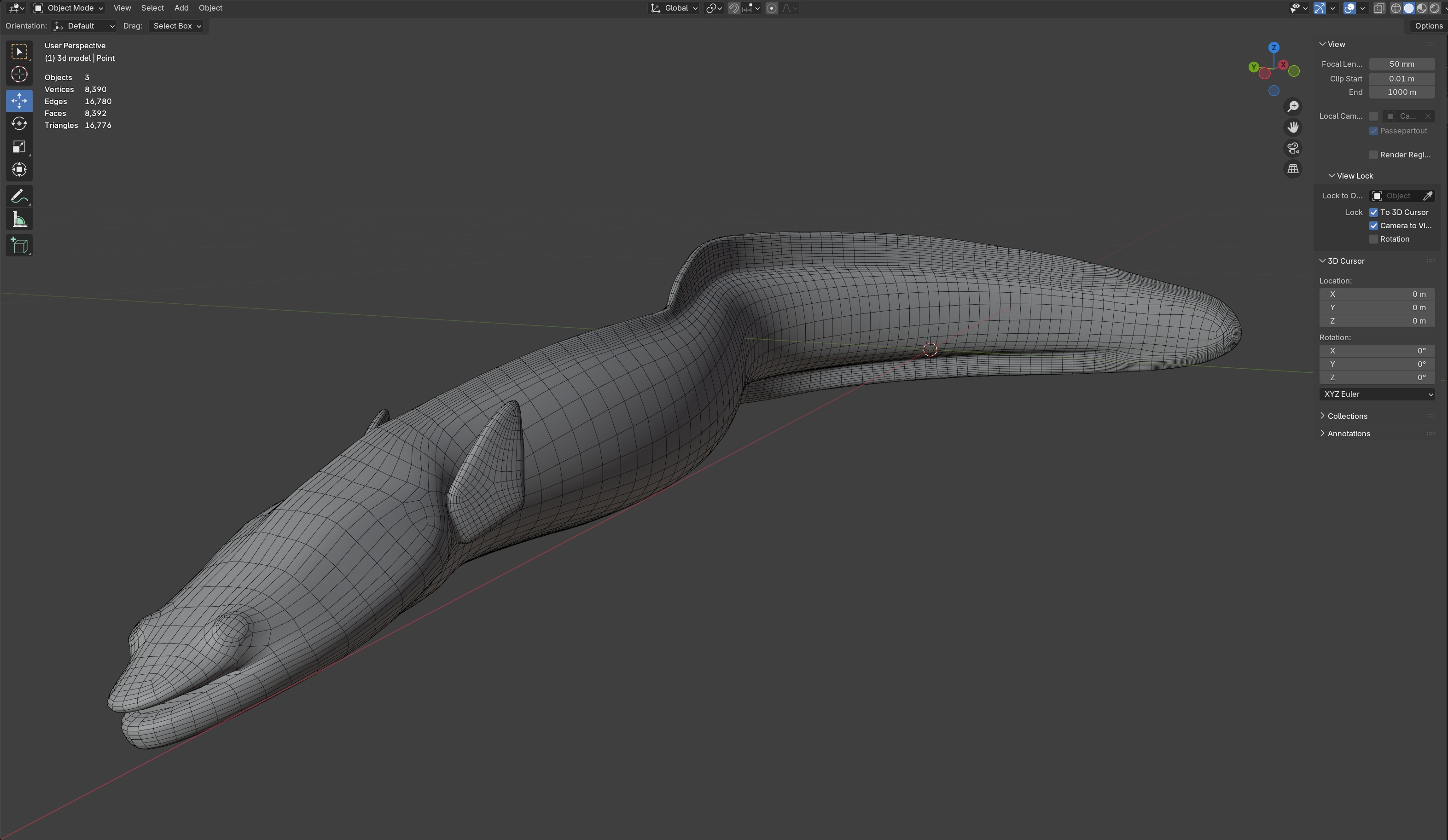Select the Cursor tool in toolbar
This screenshot has width=1448, height=840.
(x=19, y=75)
